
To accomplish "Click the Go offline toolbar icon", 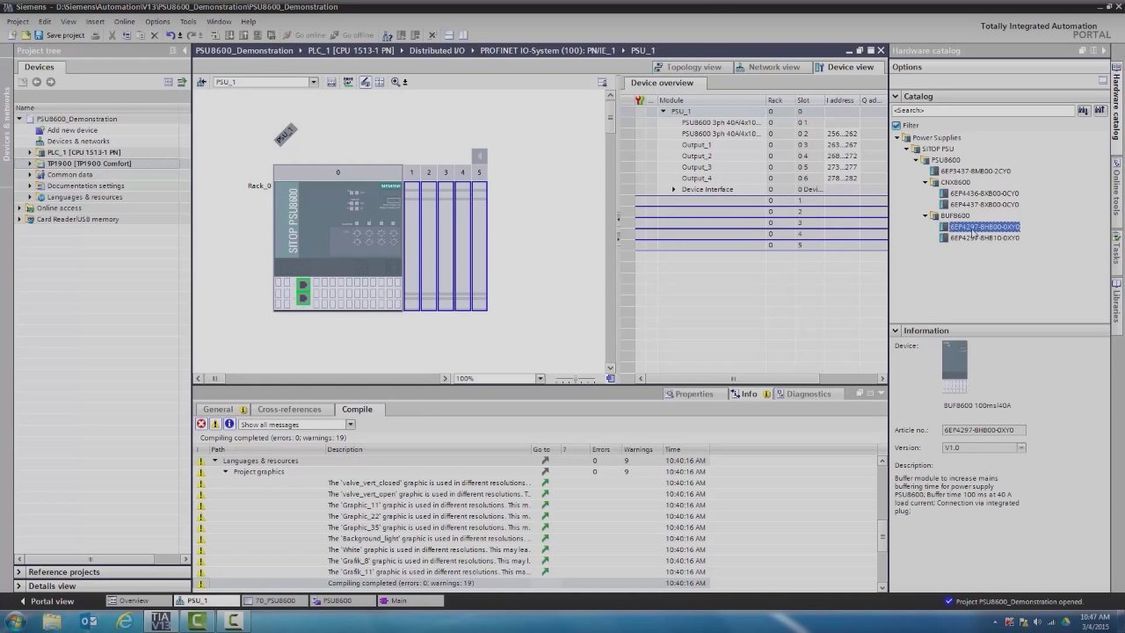I will (x=334, y=35).
